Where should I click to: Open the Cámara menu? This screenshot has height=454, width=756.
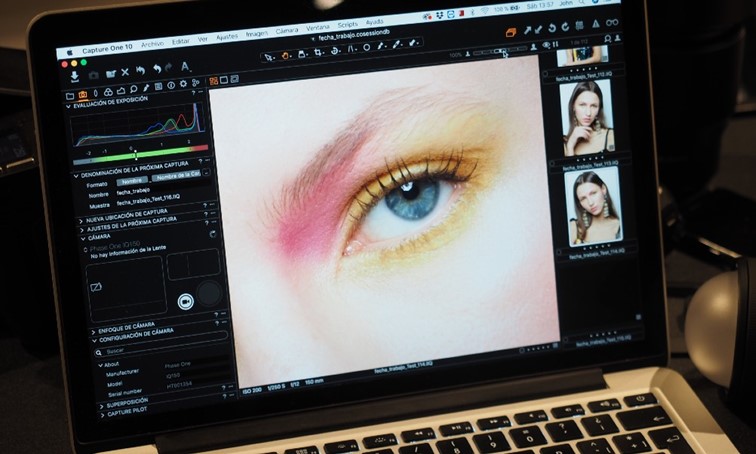tap(287, 31)
